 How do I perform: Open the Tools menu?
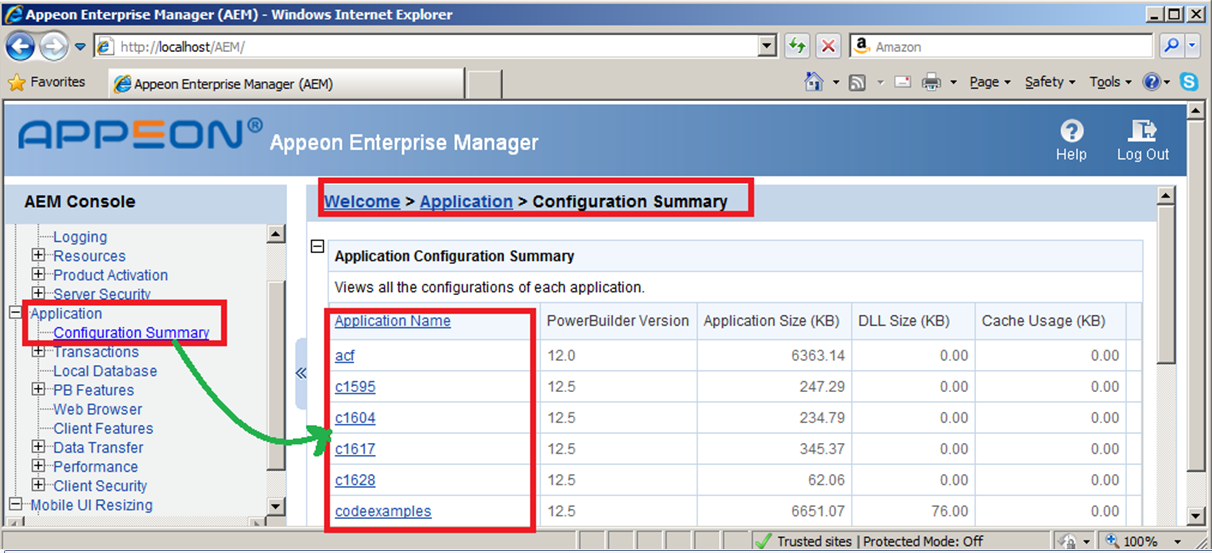point(1110,82)
